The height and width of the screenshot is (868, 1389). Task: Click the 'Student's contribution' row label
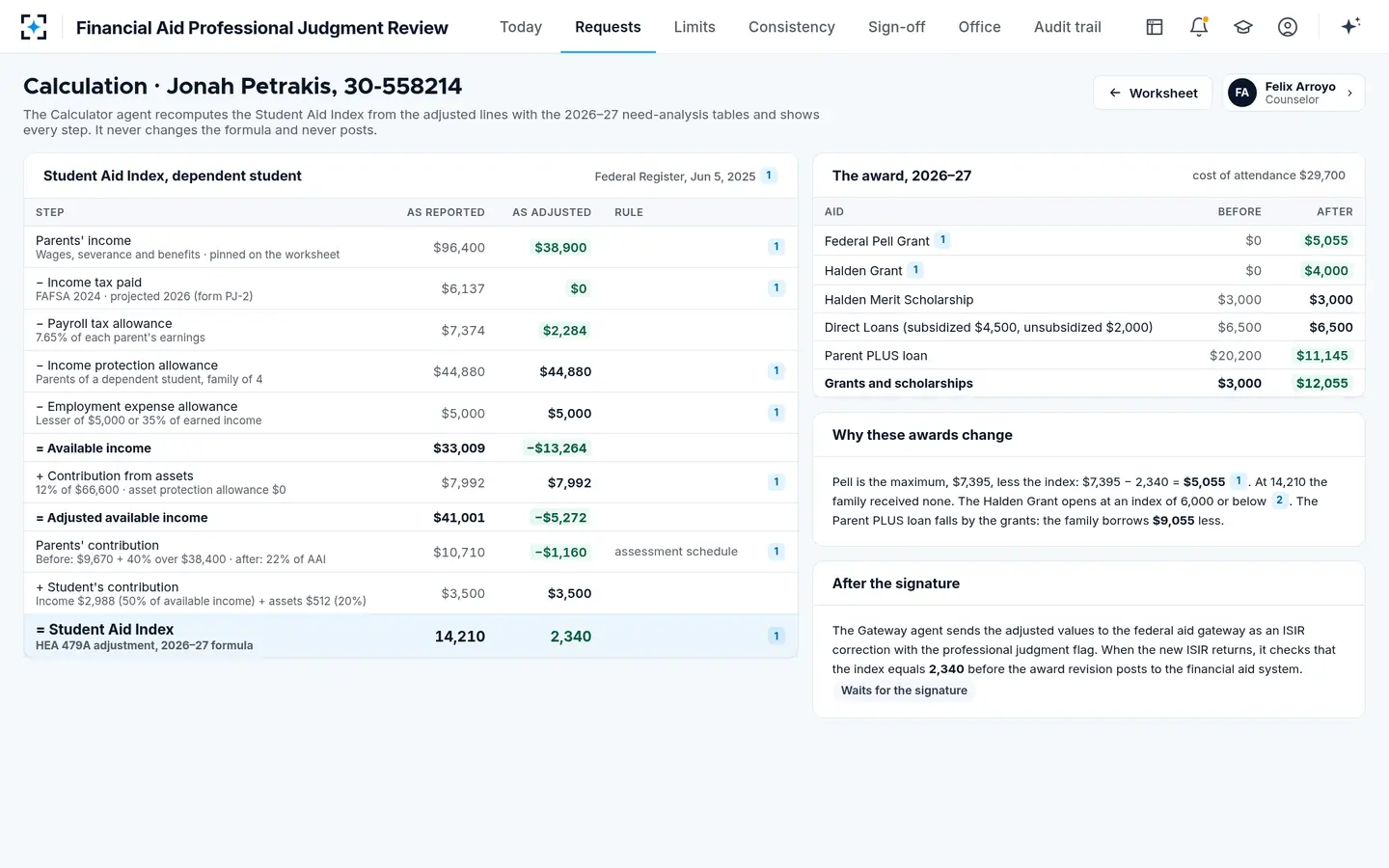107,587
